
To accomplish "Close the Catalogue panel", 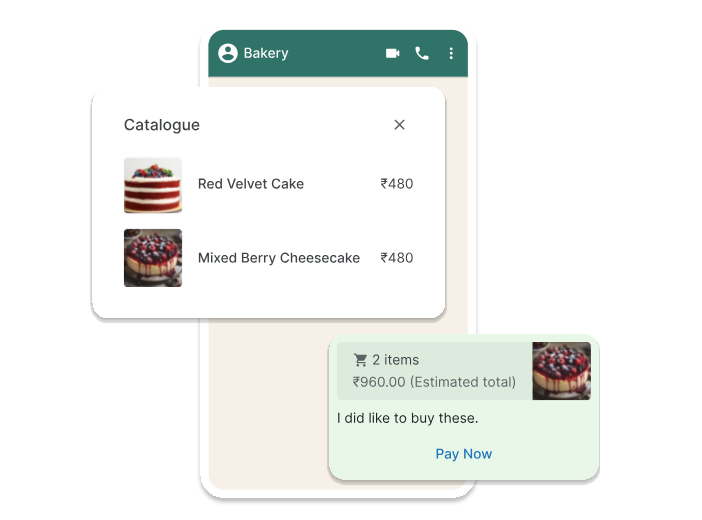I will click(x=399, y=125).
